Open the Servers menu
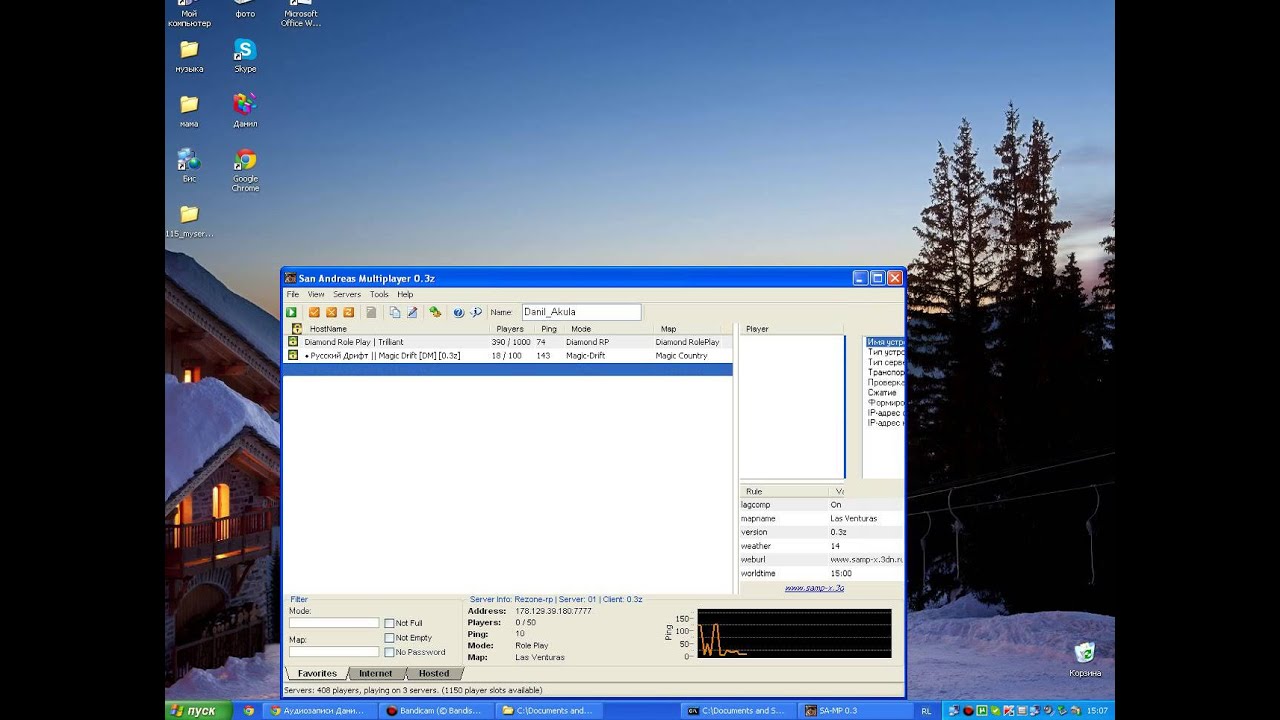The width and height of the screenshot is (1280, 720). point(347,295)
